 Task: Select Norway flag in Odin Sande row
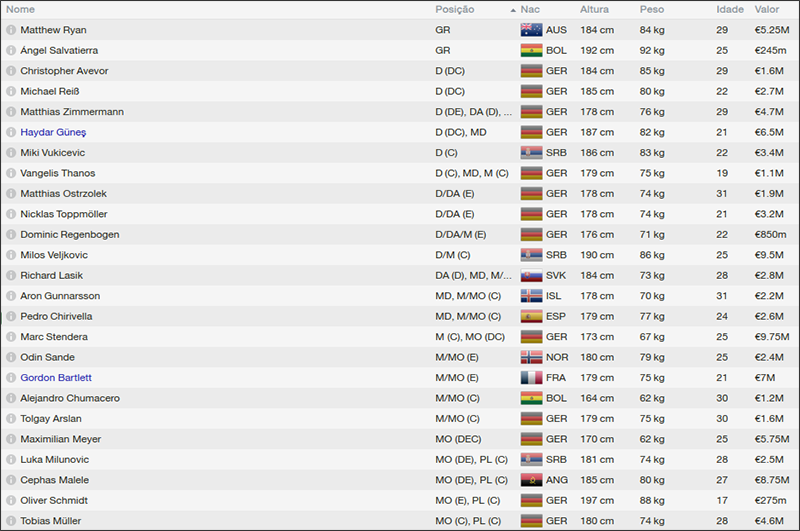click(x=531, y=357)
